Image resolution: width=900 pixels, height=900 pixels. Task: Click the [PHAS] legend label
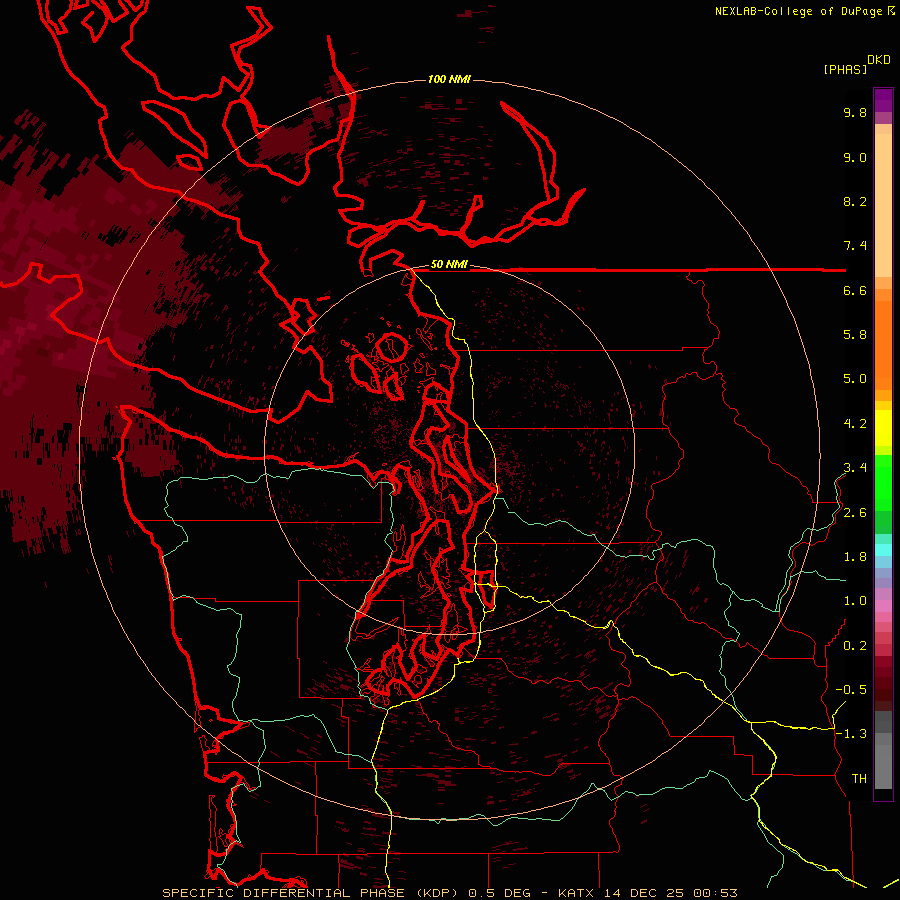pos(845,70)
